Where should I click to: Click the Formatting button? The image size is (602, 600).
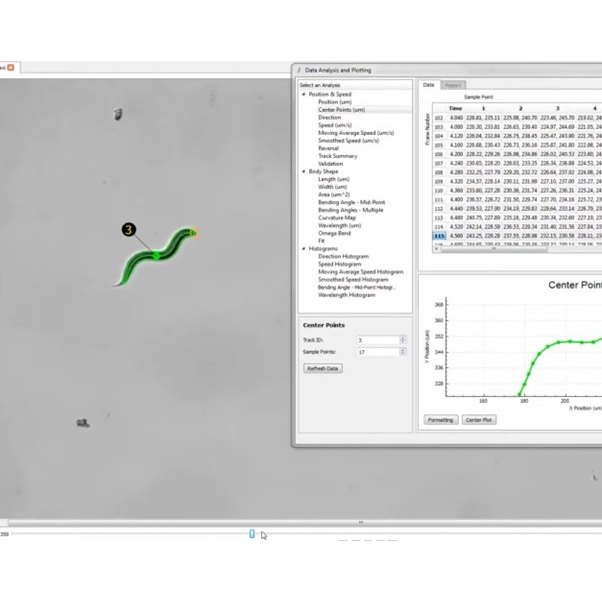441,420
